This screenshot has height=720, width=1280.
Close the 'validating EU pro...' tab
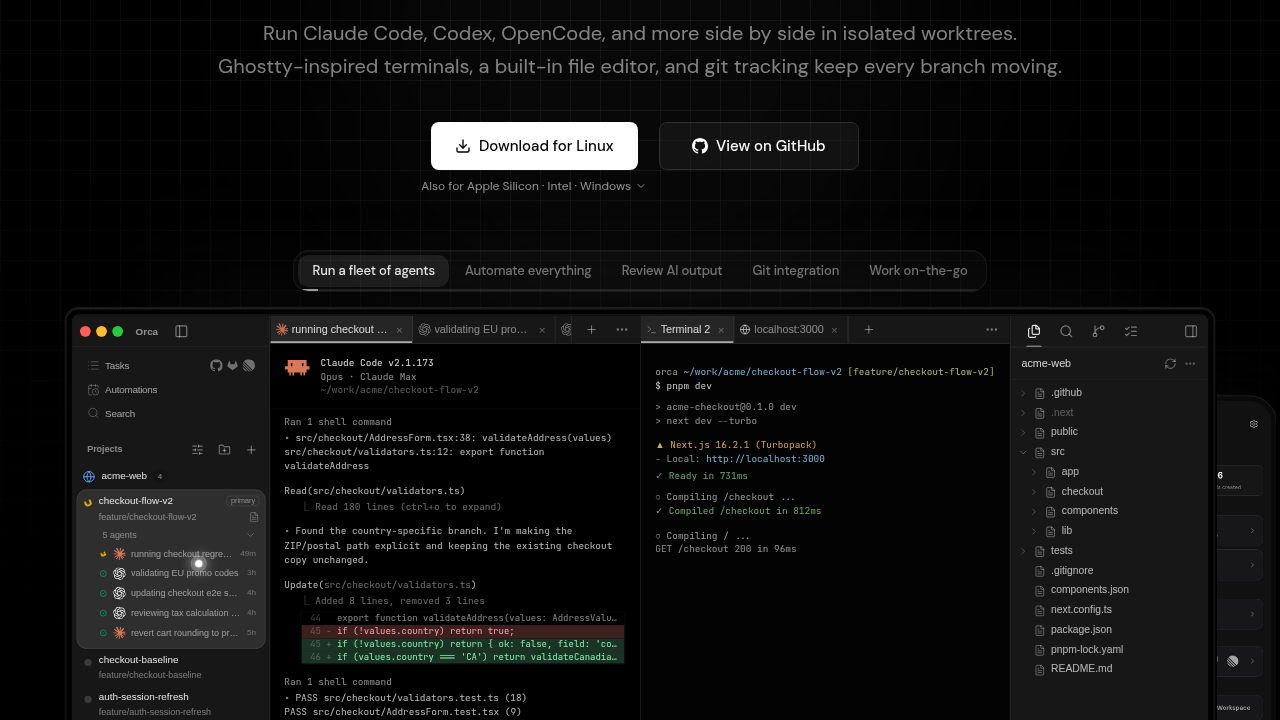(542, 330)
